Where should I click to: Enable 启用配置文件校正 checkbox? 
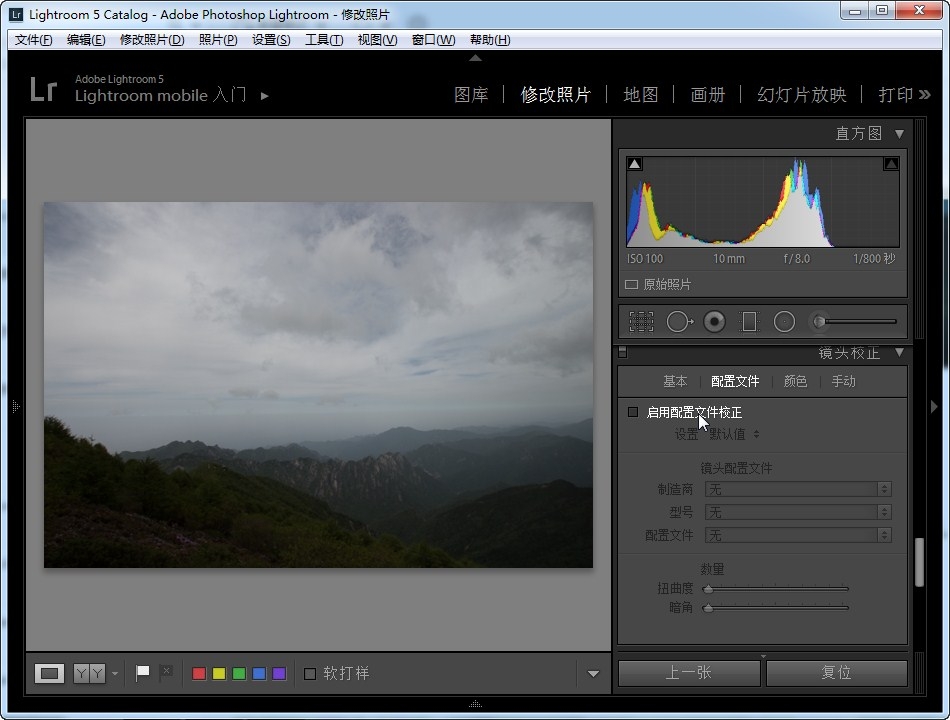click(632, 412)
